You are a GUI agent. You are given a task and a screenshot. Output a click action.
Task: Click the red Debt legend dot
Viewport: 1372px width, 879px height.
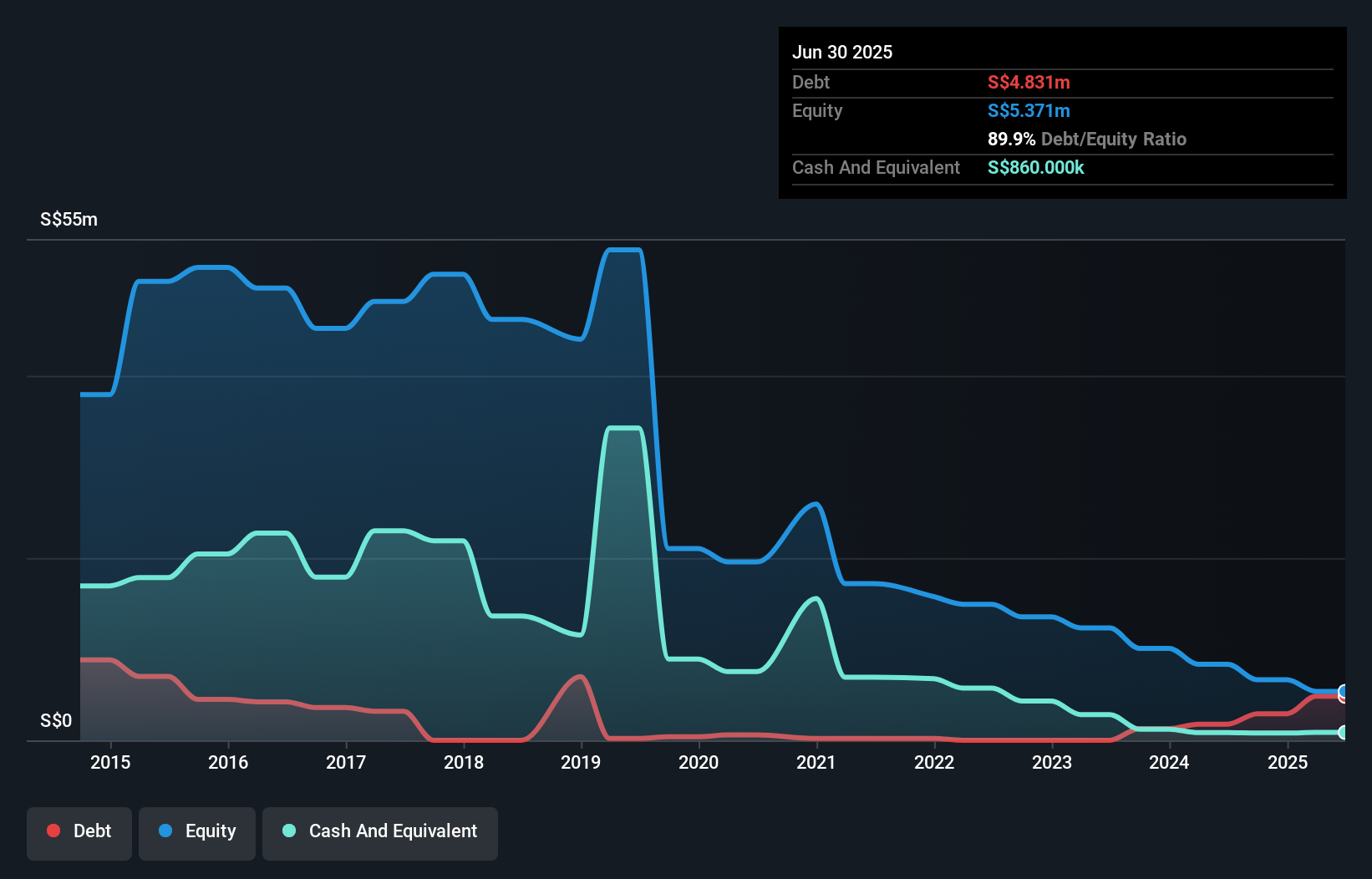tap(53, 831)
